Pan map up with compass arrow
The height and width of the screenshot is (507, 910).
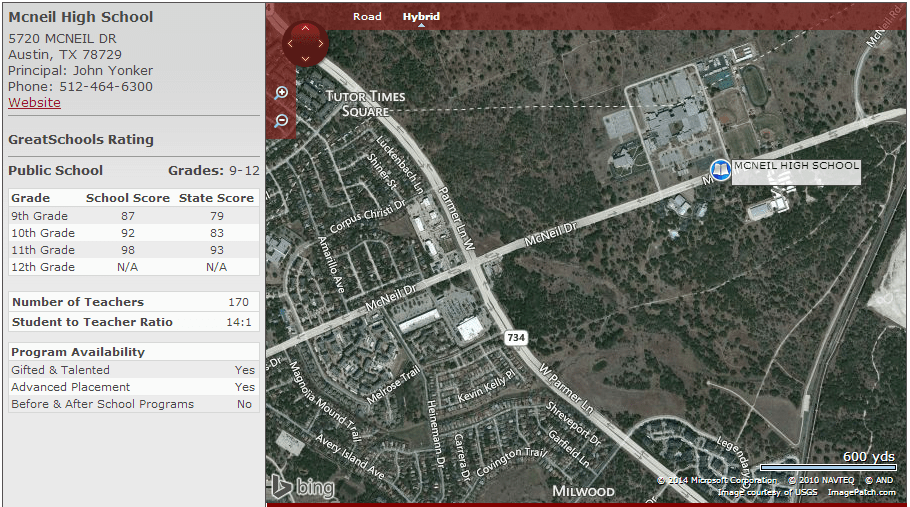(x=305, y=28)
